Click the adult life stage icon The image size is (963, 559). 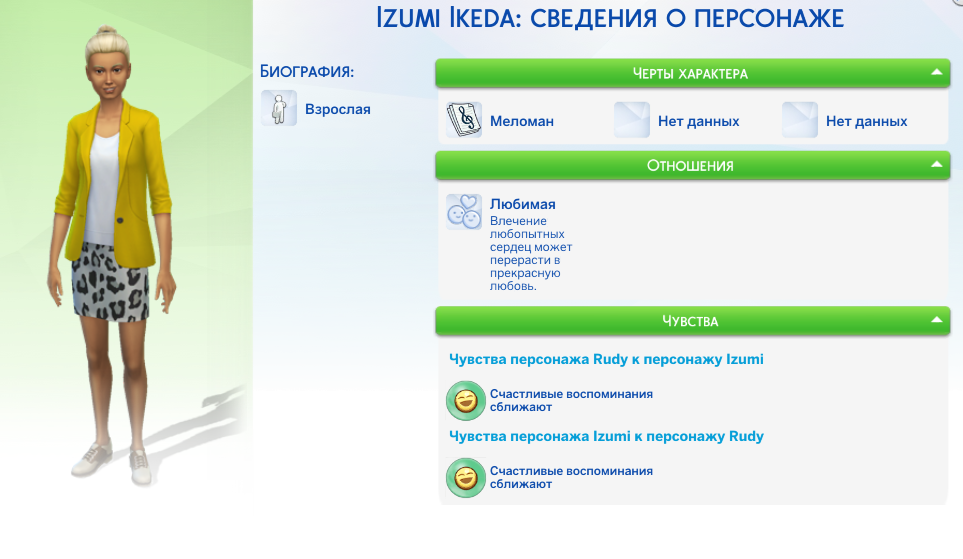279,108
